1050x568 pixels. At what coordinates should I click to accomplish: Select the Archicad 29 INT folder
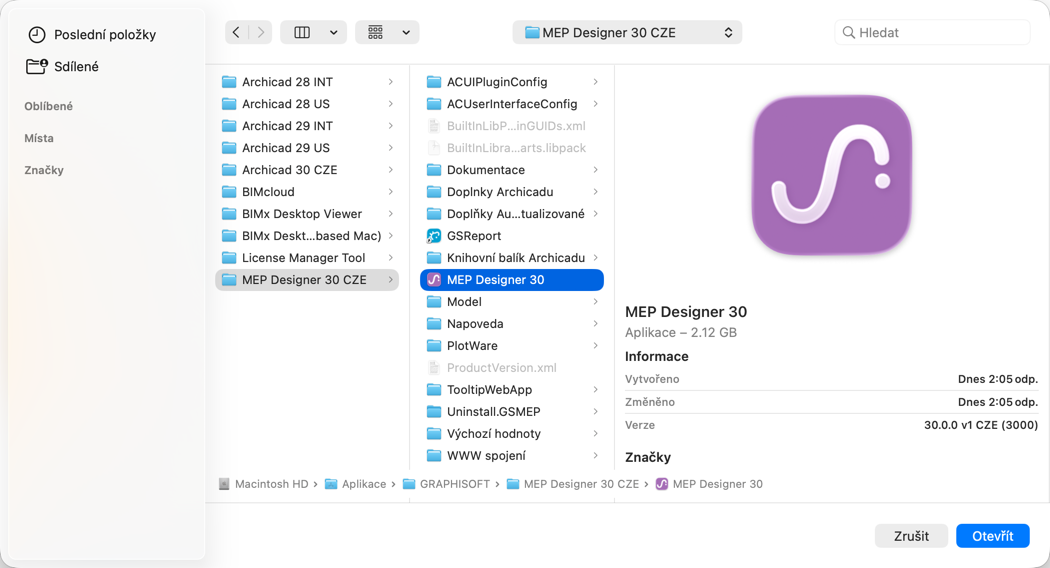coord(307,126)
